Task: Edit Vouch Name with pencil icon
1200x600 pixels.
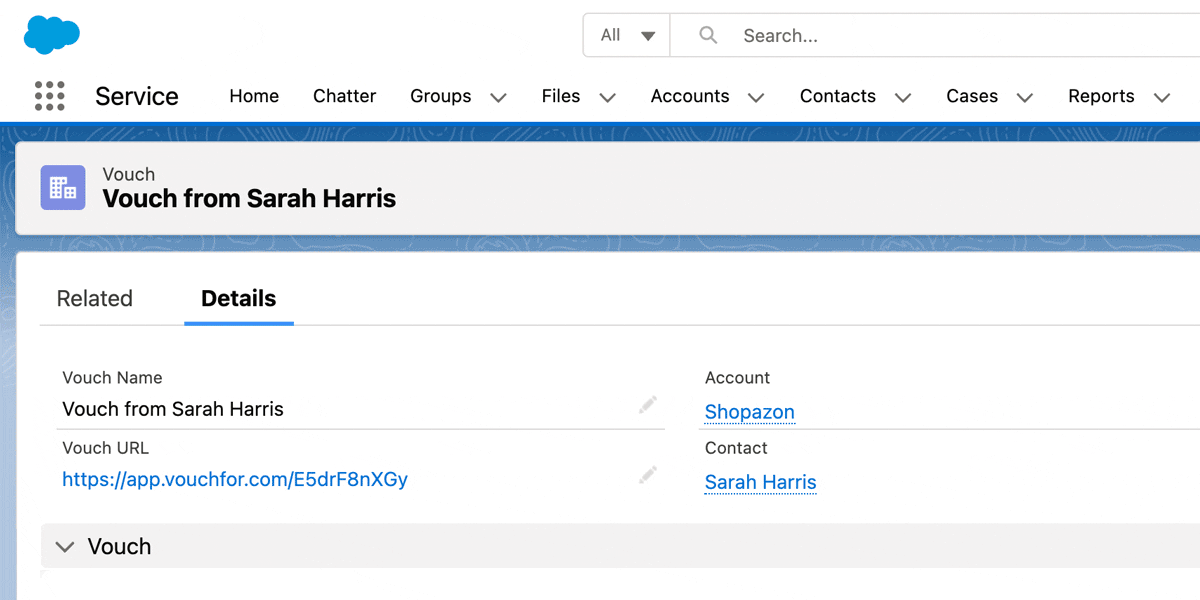Action: pyautogui.click(x=648, y=405)
